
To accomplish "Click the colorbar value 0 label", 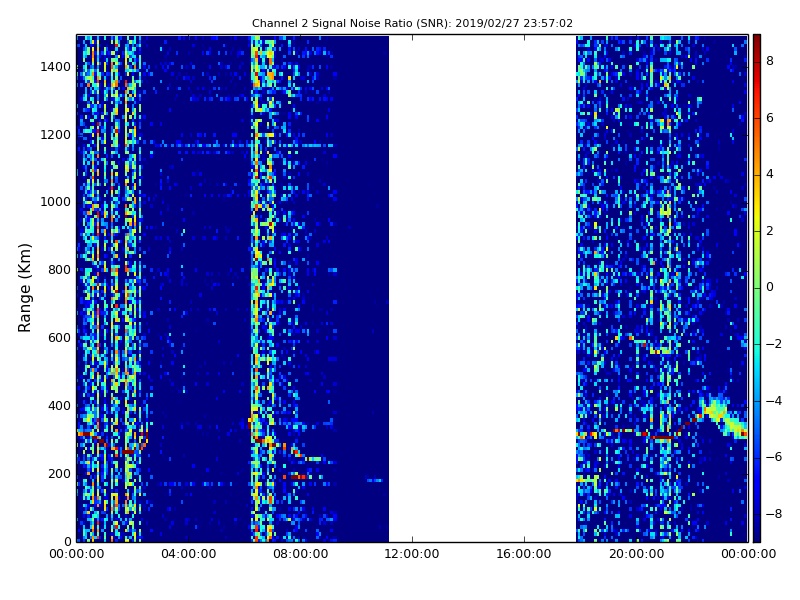I will click(770, 287).
